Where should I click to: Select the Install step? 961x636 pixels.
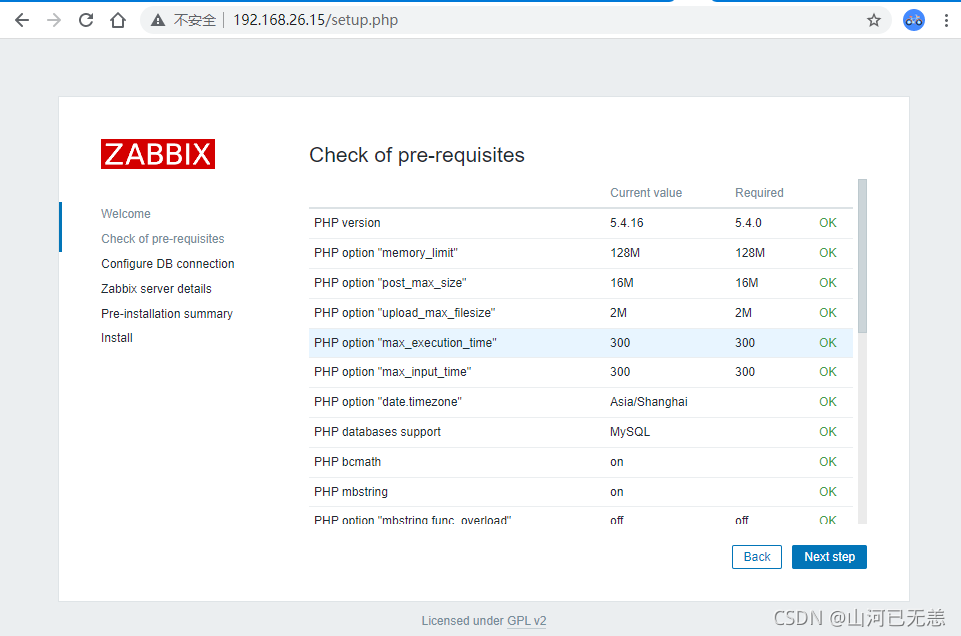click(116, 338)
